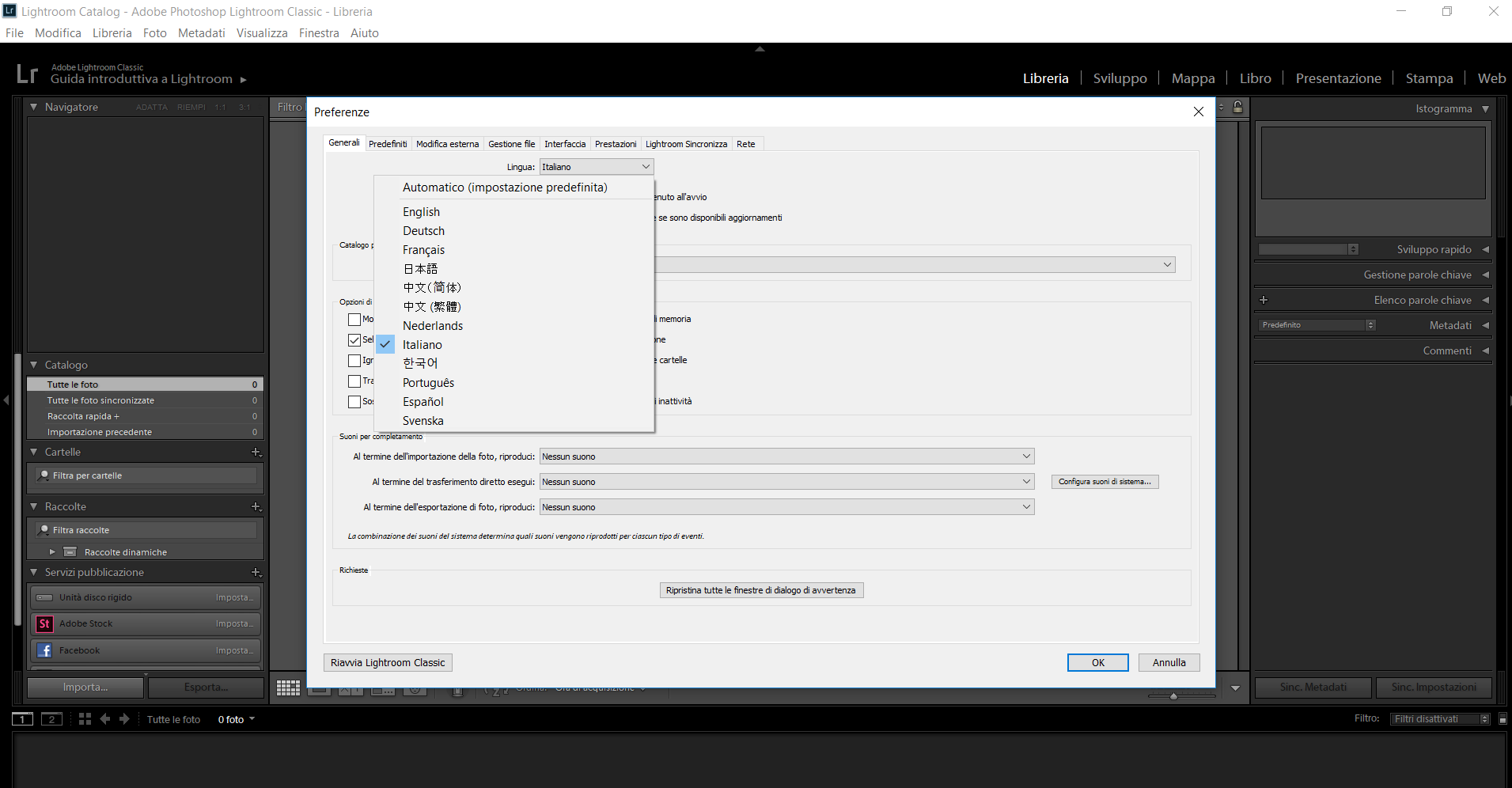Add publish service with plus icon
This screenshot has height=788, width=1512.
(256, 573)
